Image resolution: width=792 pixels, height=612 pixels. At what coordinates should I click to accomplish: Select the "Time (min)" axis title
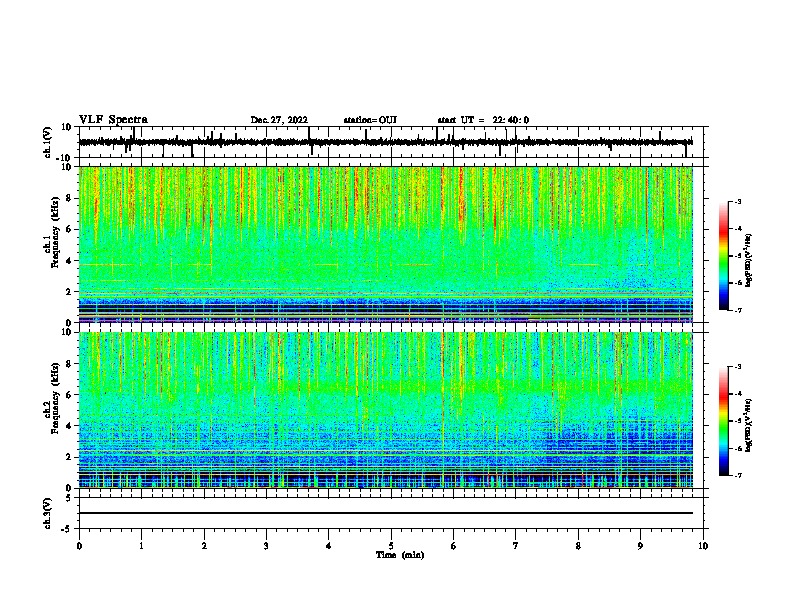click(x=400, y=555)
